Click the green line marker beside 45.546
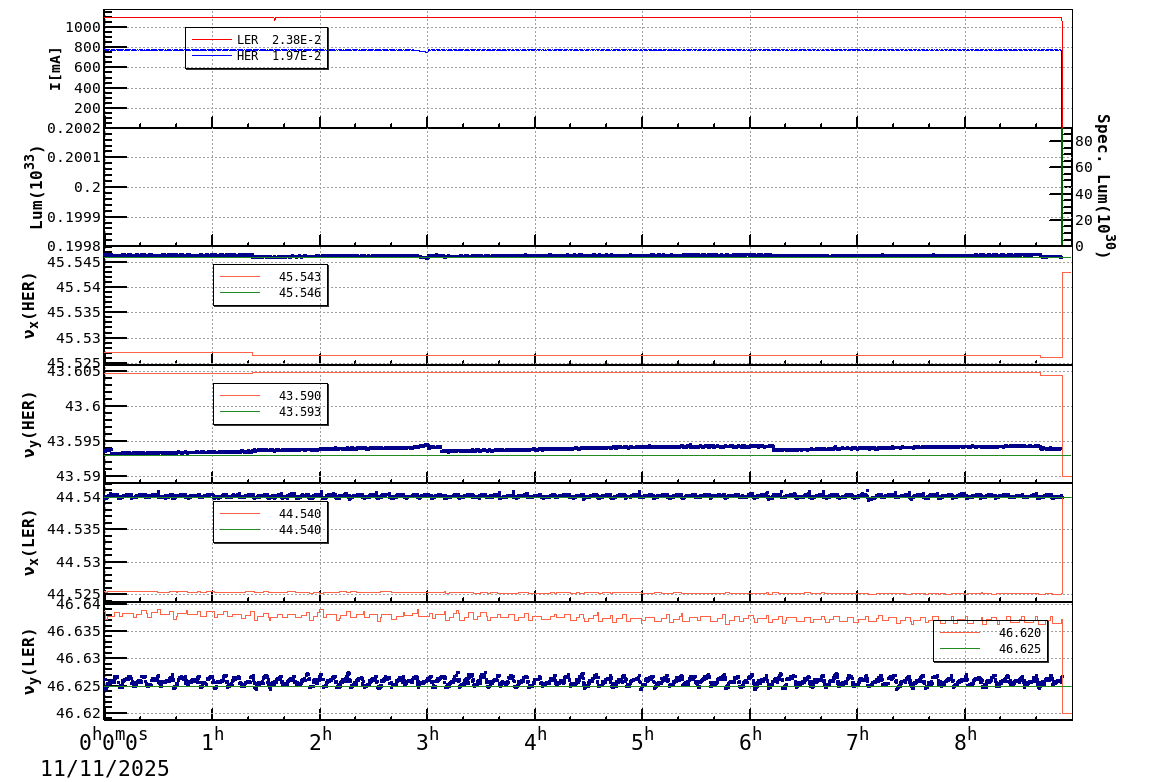 [240, 292]
